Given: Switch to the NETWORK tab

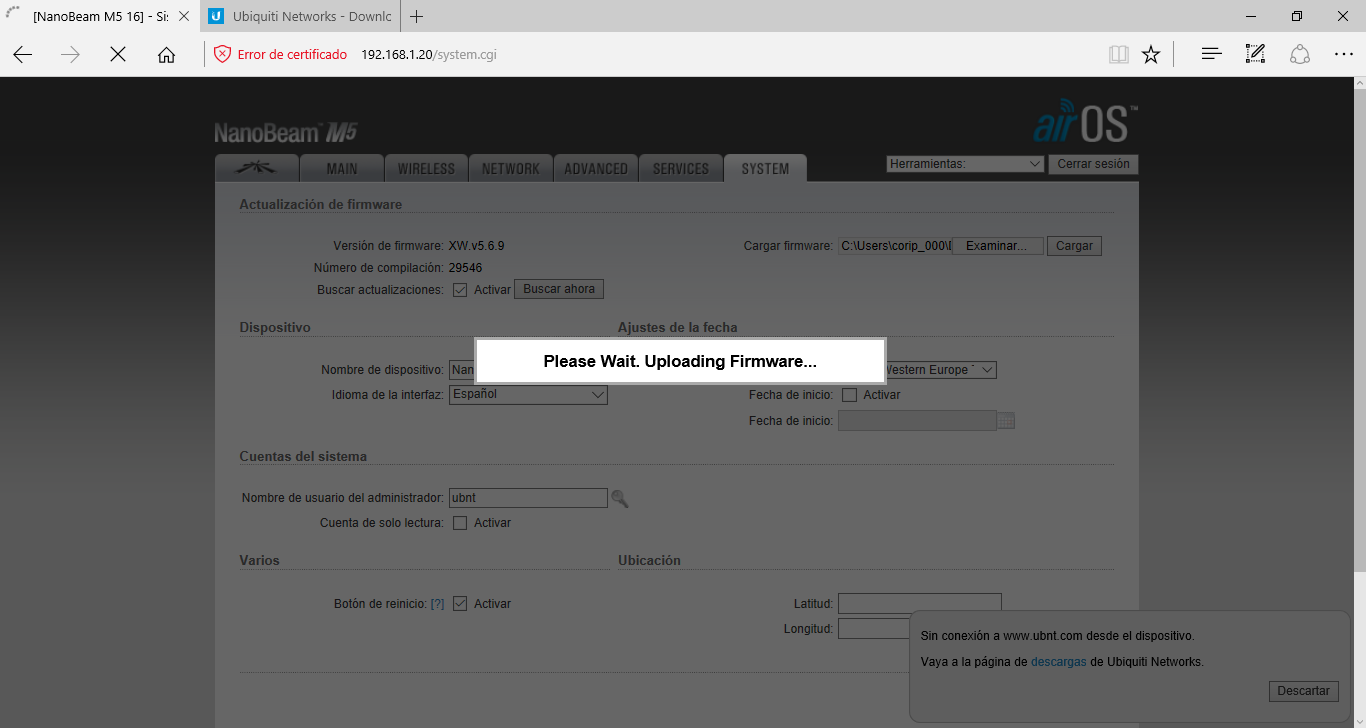Looking at the screenshot, I should tap(510, 169).
